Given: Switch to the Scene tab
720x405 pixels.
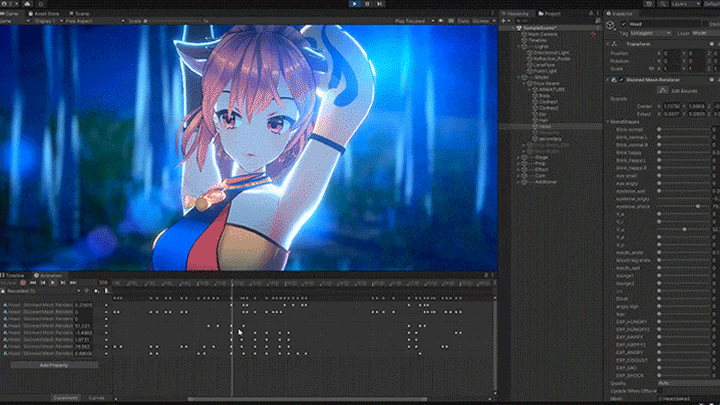Looking at the screenshot, I should [79, 14].
